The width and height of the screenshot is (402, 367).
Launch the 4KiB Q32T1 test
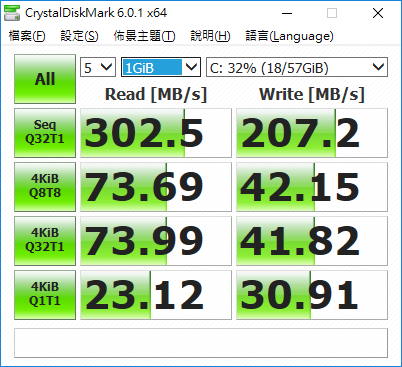point(45,241)
